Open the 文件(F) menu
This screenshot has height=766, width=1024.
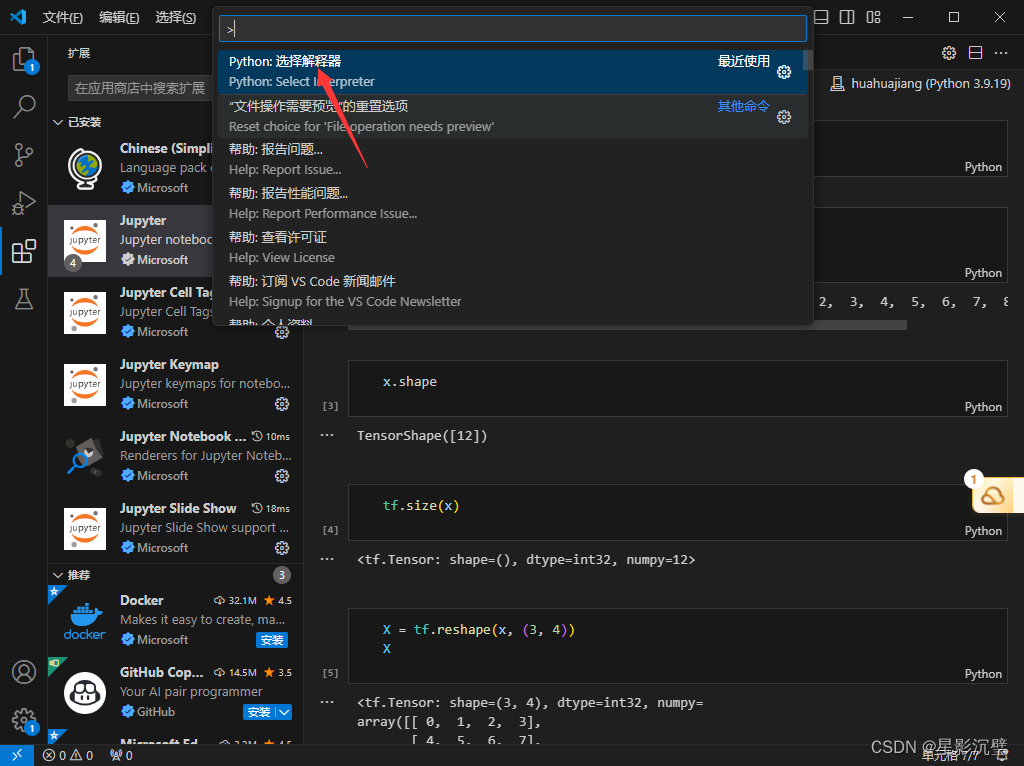62,17
